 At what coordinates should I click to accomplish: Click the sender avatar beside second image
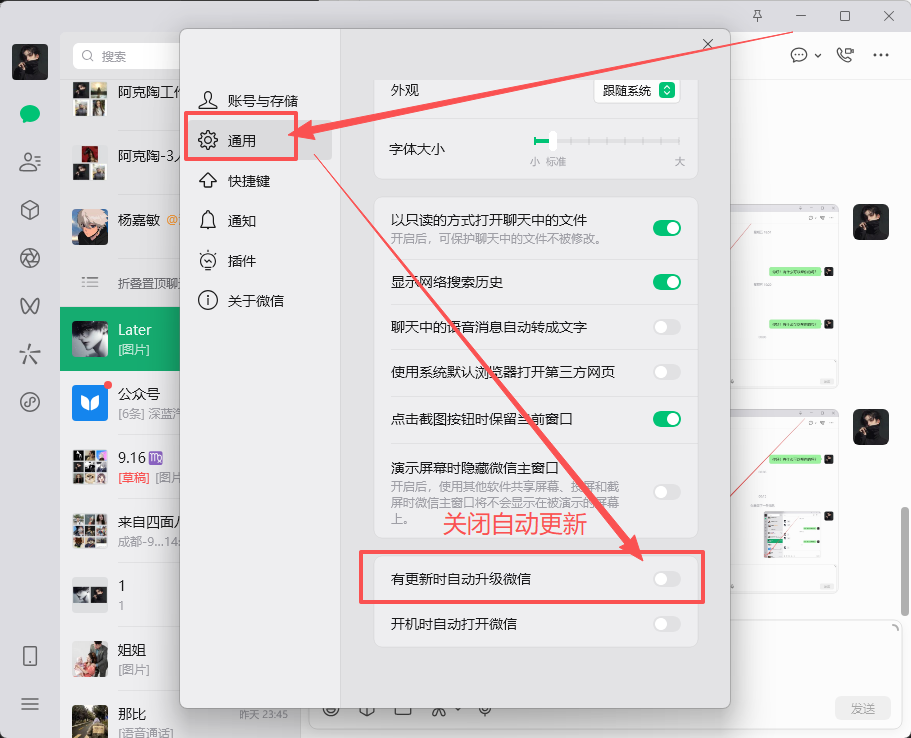tap(871, 427)
